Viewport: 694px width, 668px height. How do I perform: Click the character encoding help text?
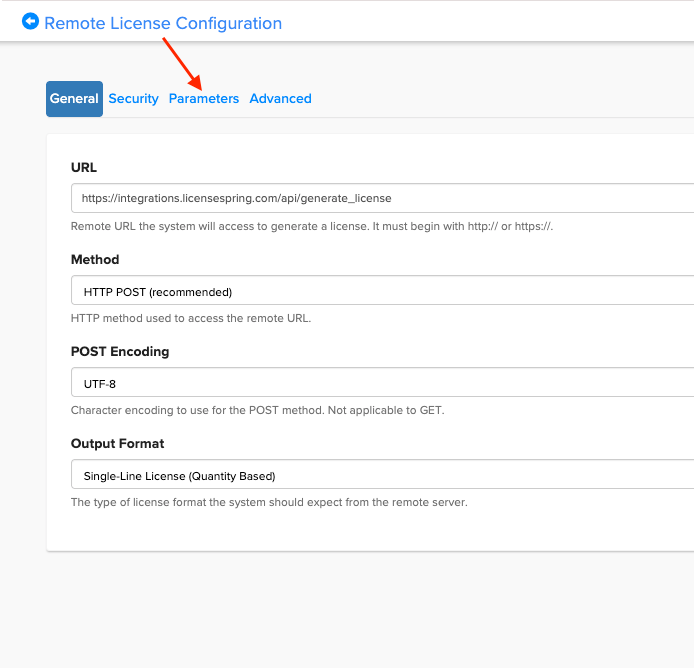[x=257, y=410]
